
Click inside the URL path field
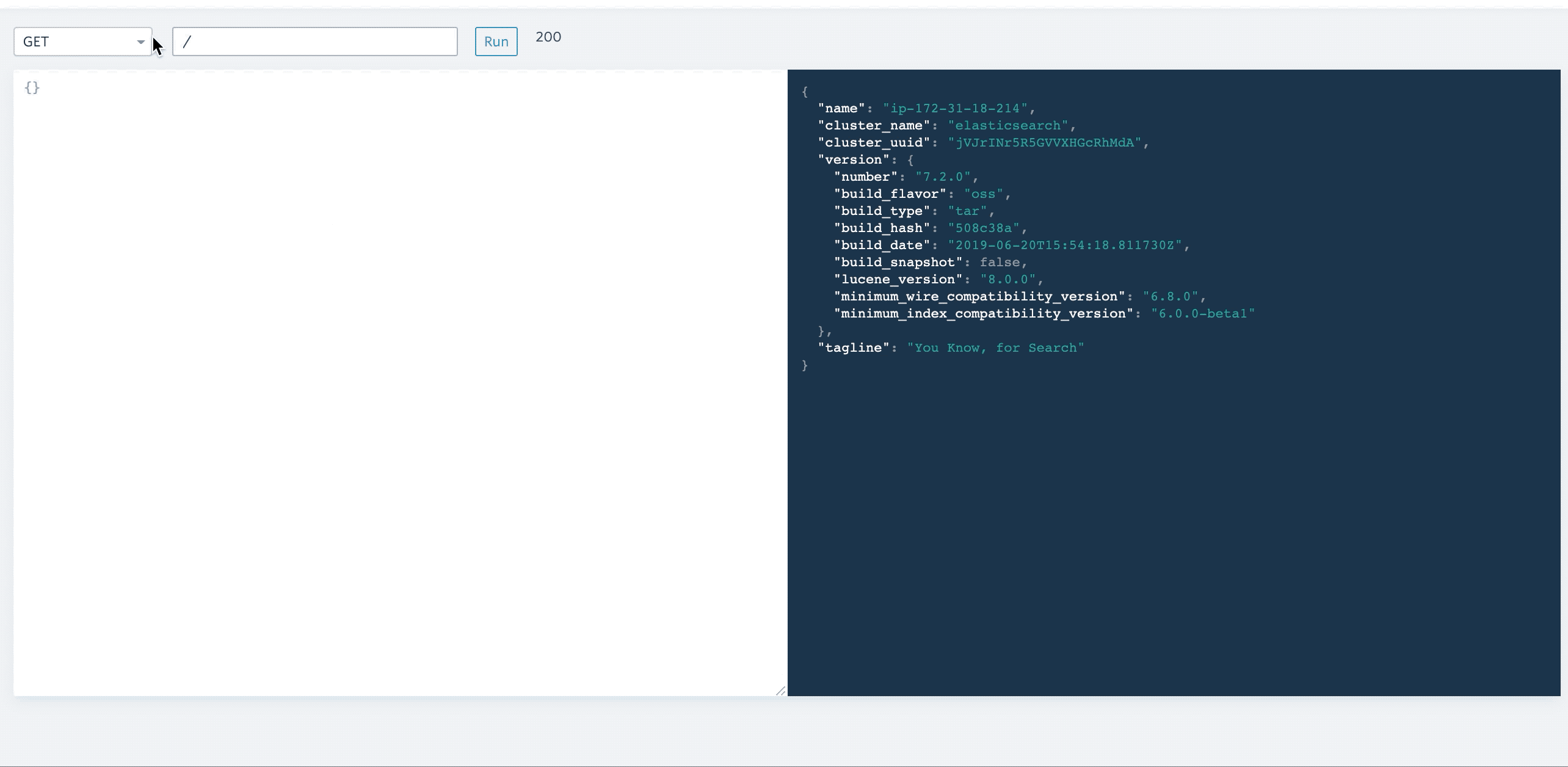tap(314, 41)
